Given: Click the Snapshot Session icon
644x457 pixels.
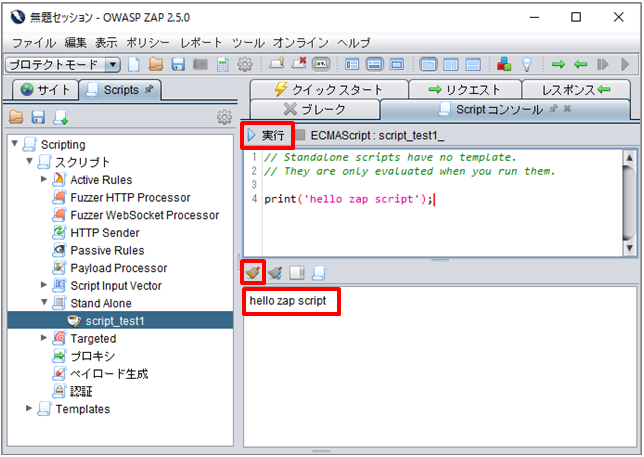Looking at the screenshot, I should [x=200, y=64].
